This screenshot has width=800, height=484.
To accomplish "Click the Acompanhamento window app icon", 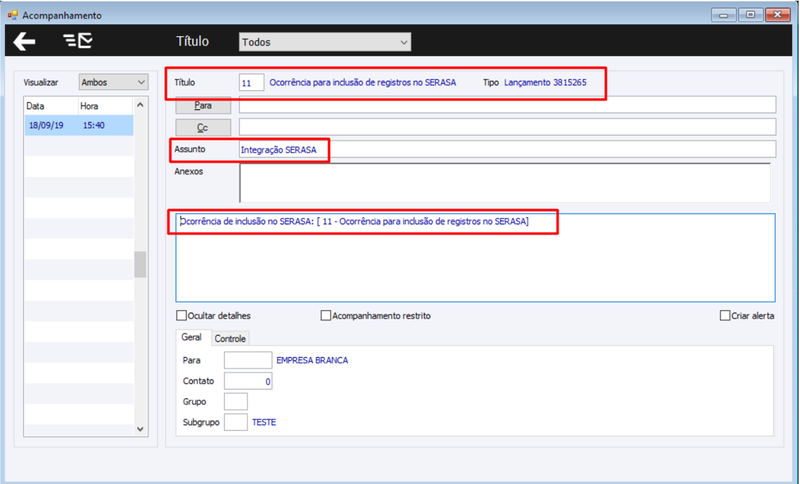I will point(12,15).
